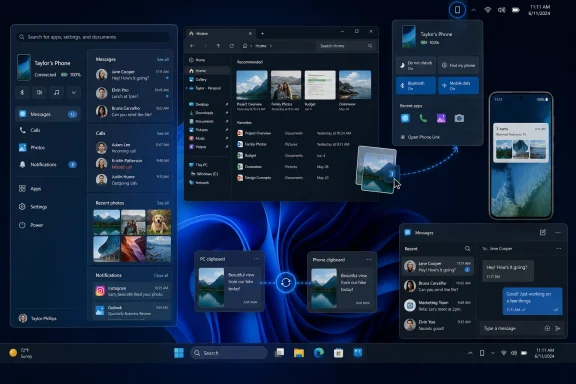Click the music note icon in phone panel
Screen dimensions: 576x384
[56, 92]
